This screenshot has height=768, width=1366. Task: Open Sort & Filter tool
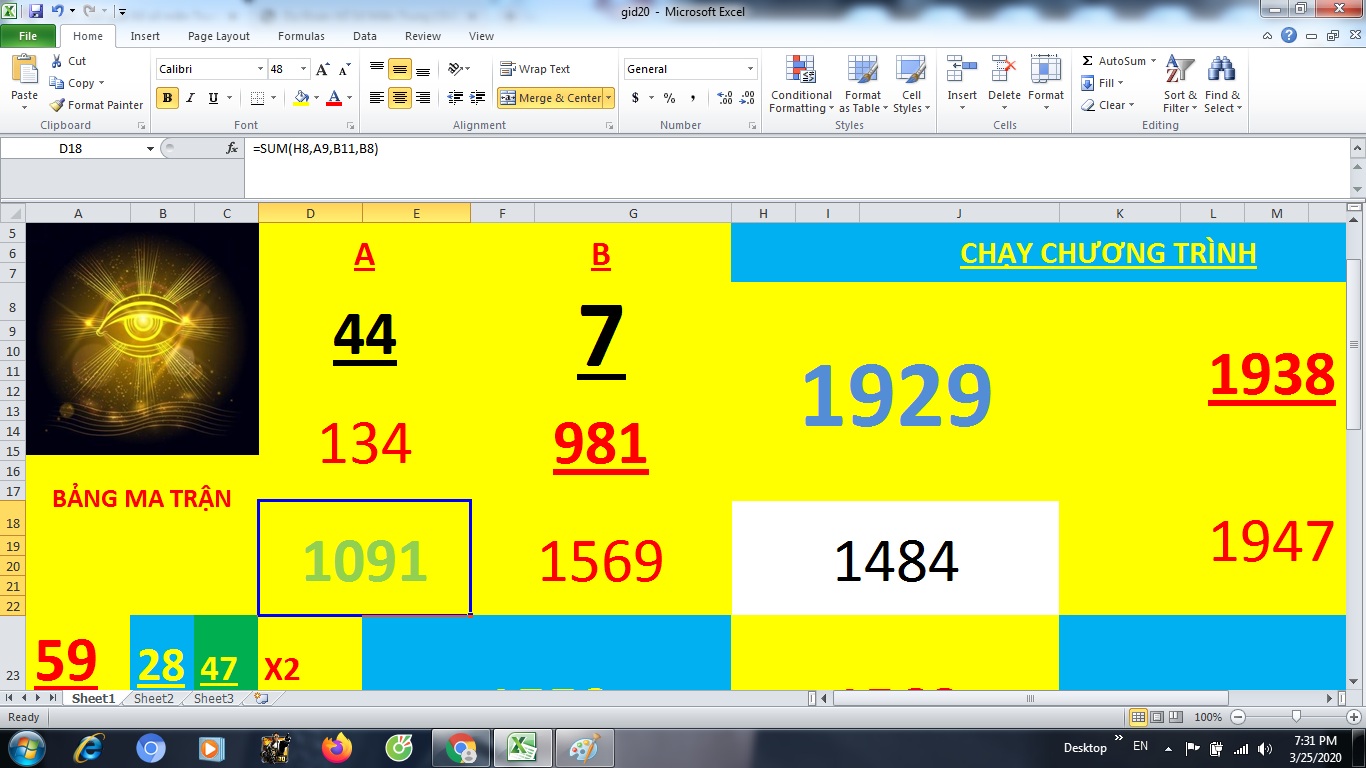1180,85
